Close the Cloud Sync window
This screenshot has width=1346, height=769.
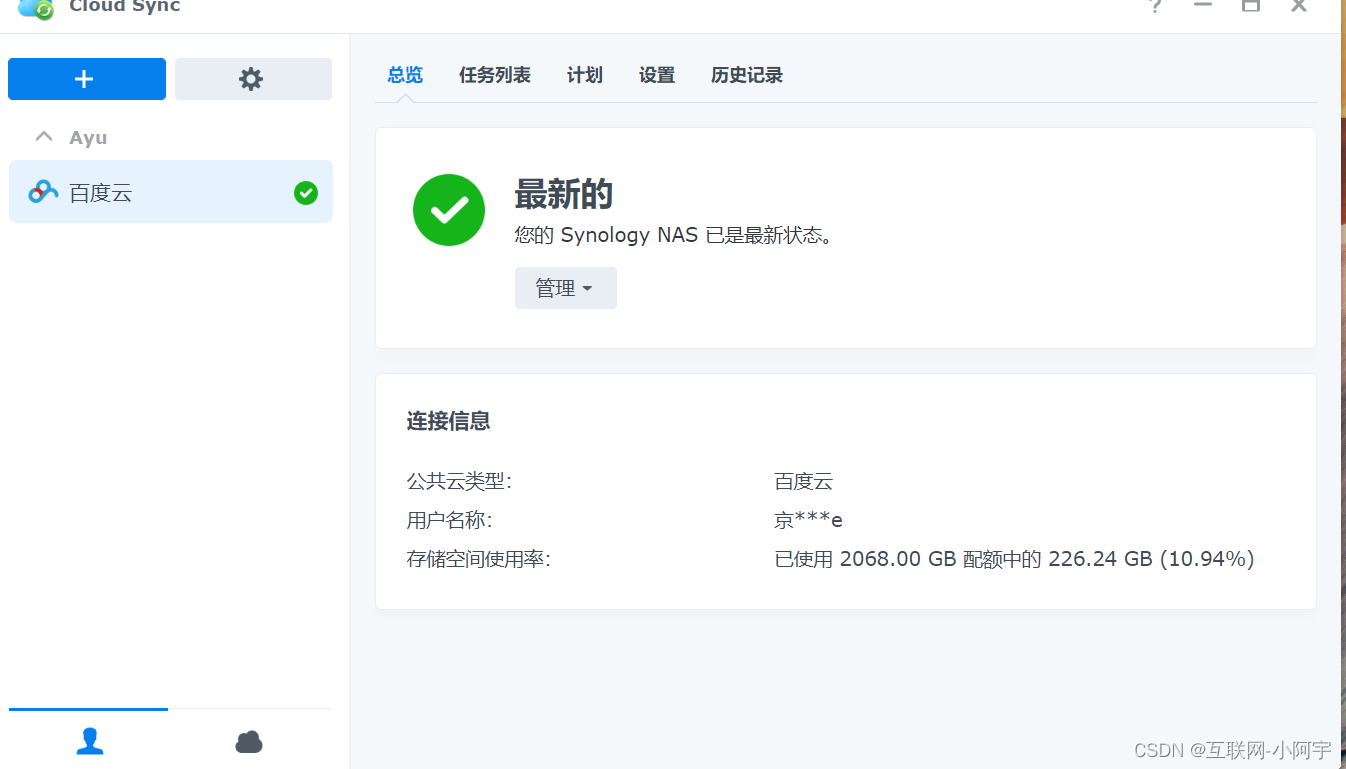pyautogui.click(x=1299, y=5)
